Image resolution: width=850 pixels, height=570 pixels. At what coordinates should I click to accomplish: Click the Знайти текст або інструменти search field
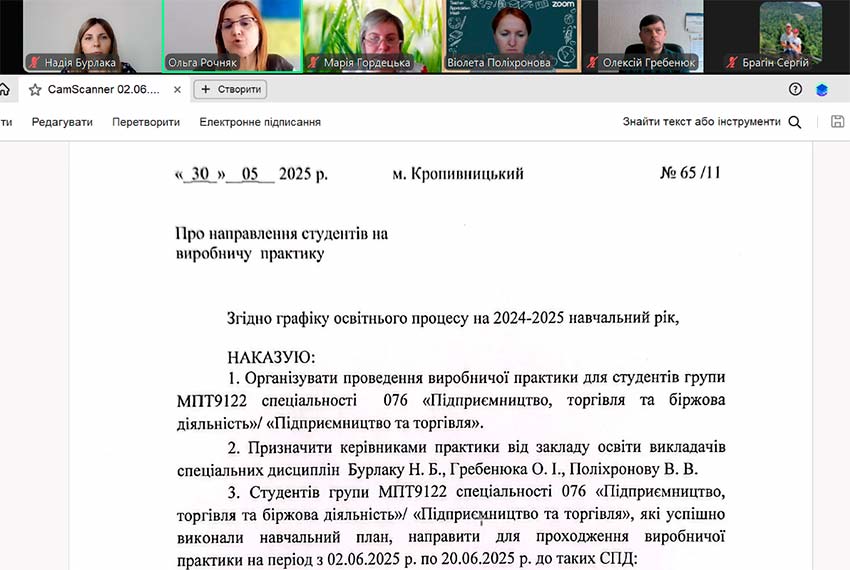point(701,122)
